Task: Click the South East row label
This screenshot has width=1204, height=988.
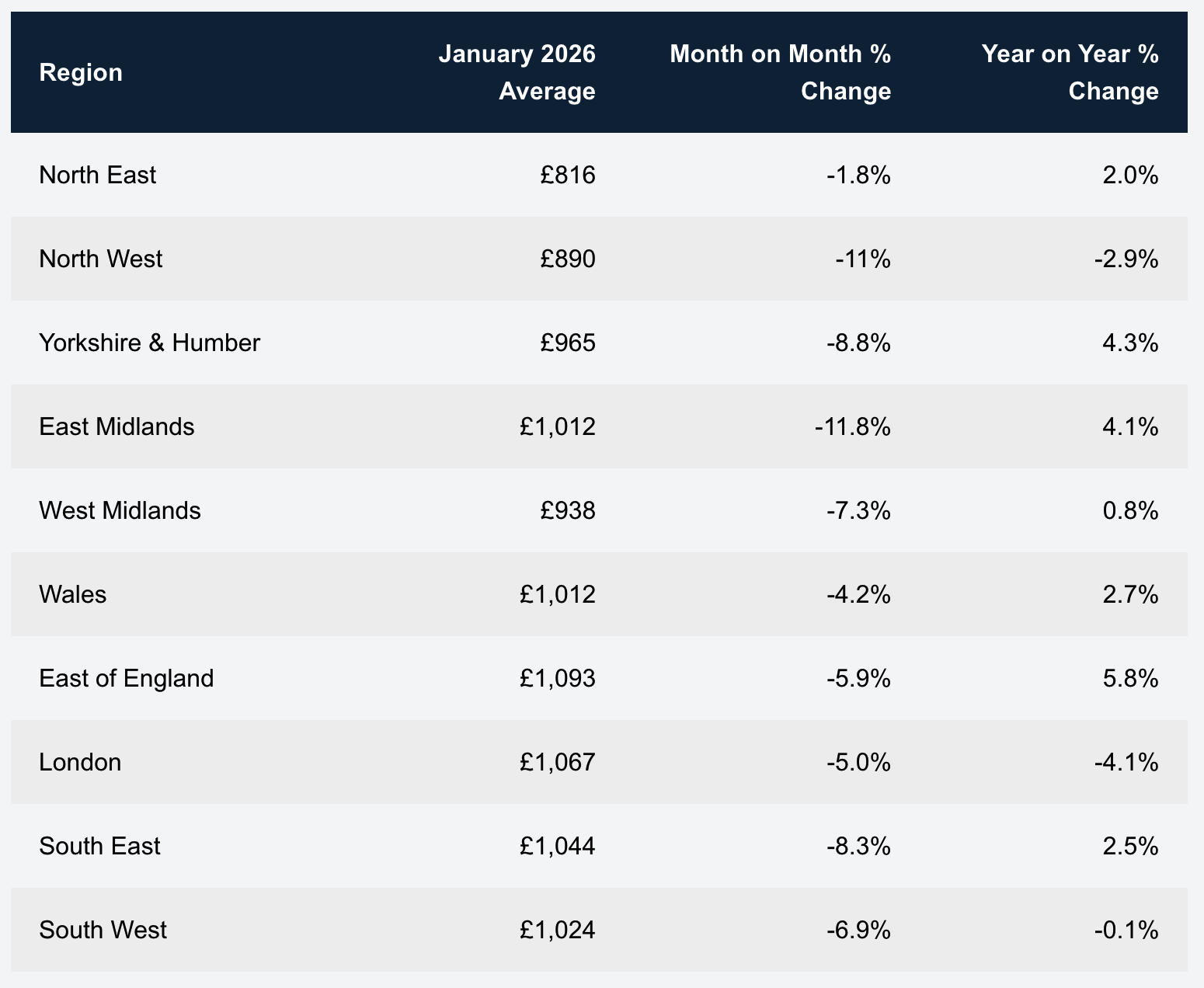Action: (x=99, y=846)
